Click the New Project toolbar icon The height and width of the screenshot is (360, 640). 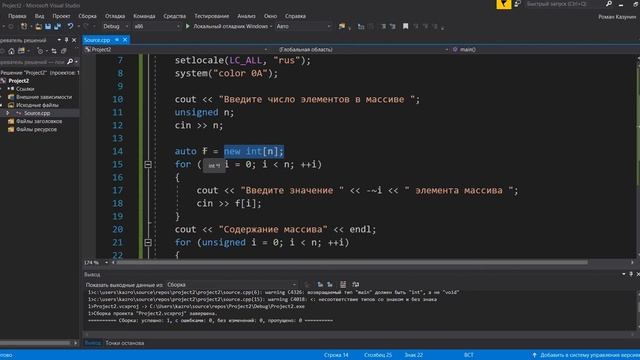pyautogui.click(x=24, y=26)
